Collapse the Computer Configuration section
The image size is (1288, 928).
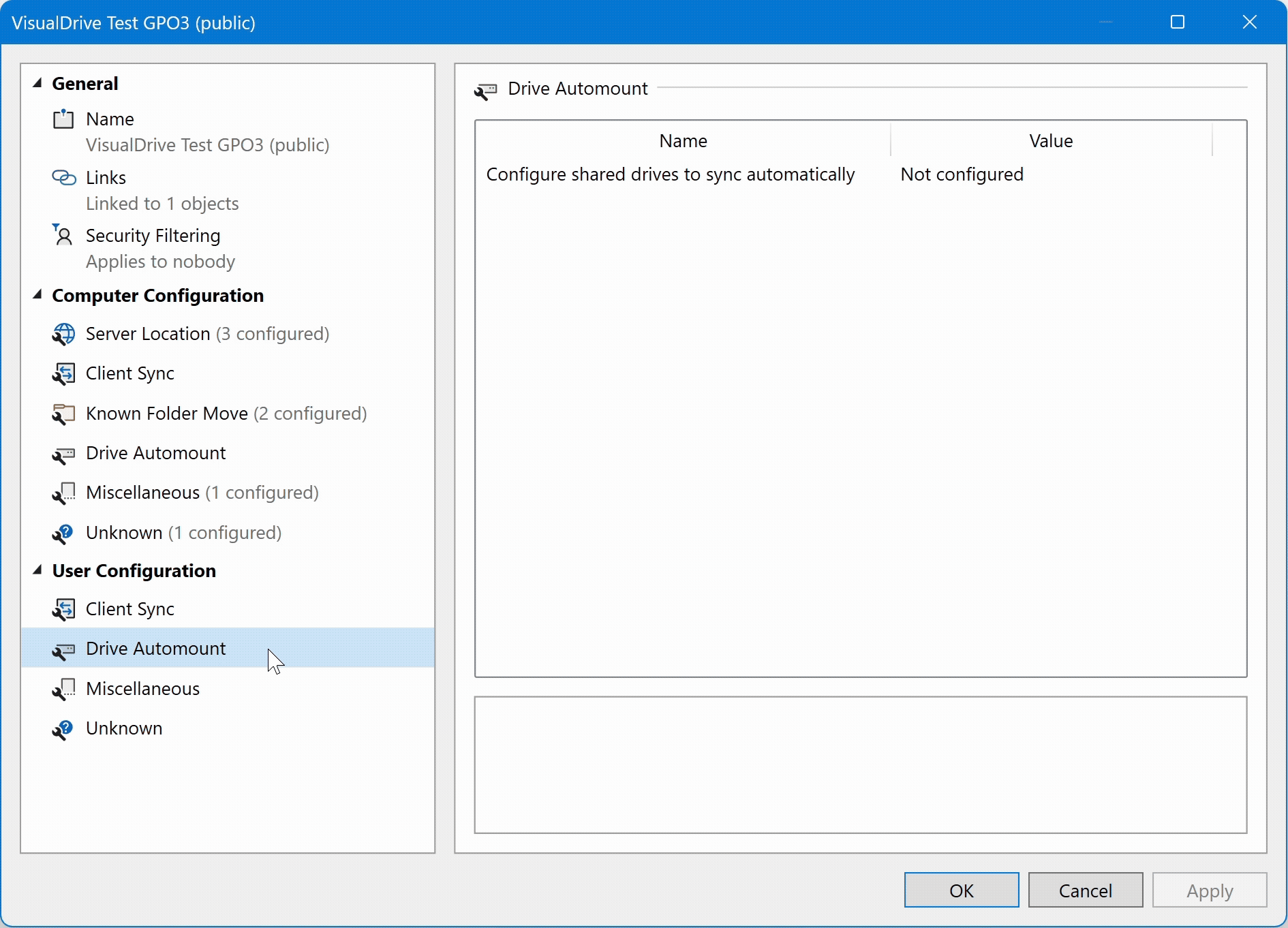point(37,295)
